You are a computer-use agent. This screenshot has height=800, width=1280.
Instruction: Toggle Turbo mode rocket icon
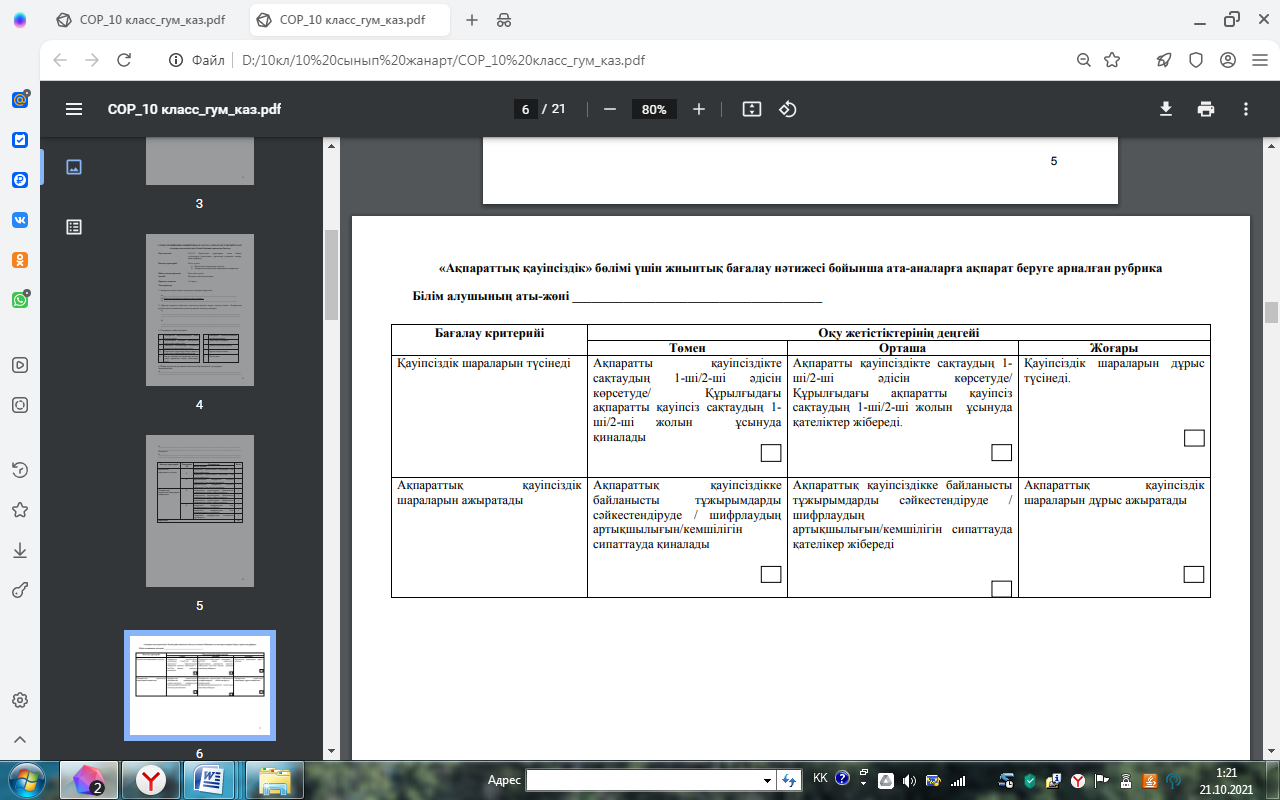tap(1164, 60)
